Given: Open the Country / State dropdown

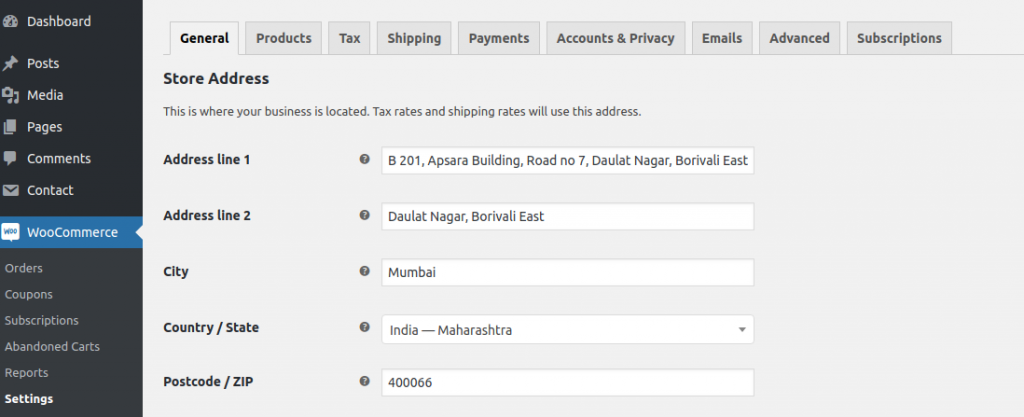Looking at the screenshot, I should click(x=567, y=329).
